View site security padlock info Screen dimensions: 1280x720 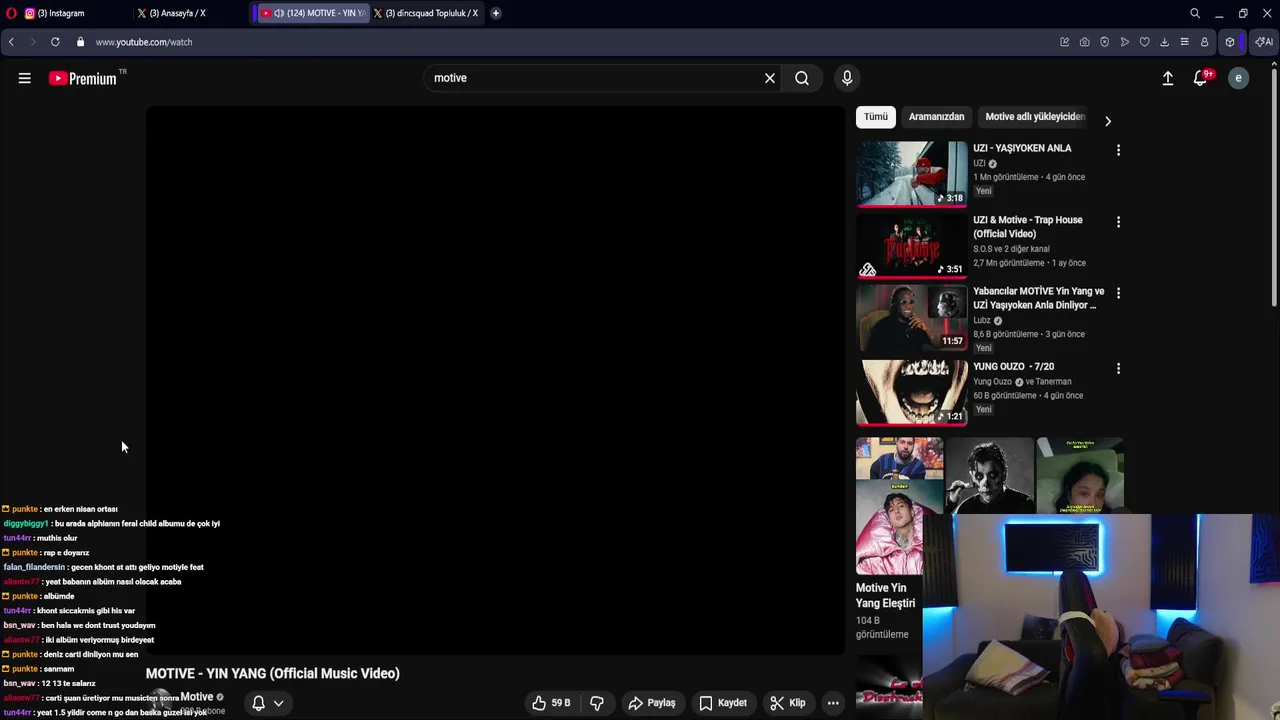click(80, 42)
